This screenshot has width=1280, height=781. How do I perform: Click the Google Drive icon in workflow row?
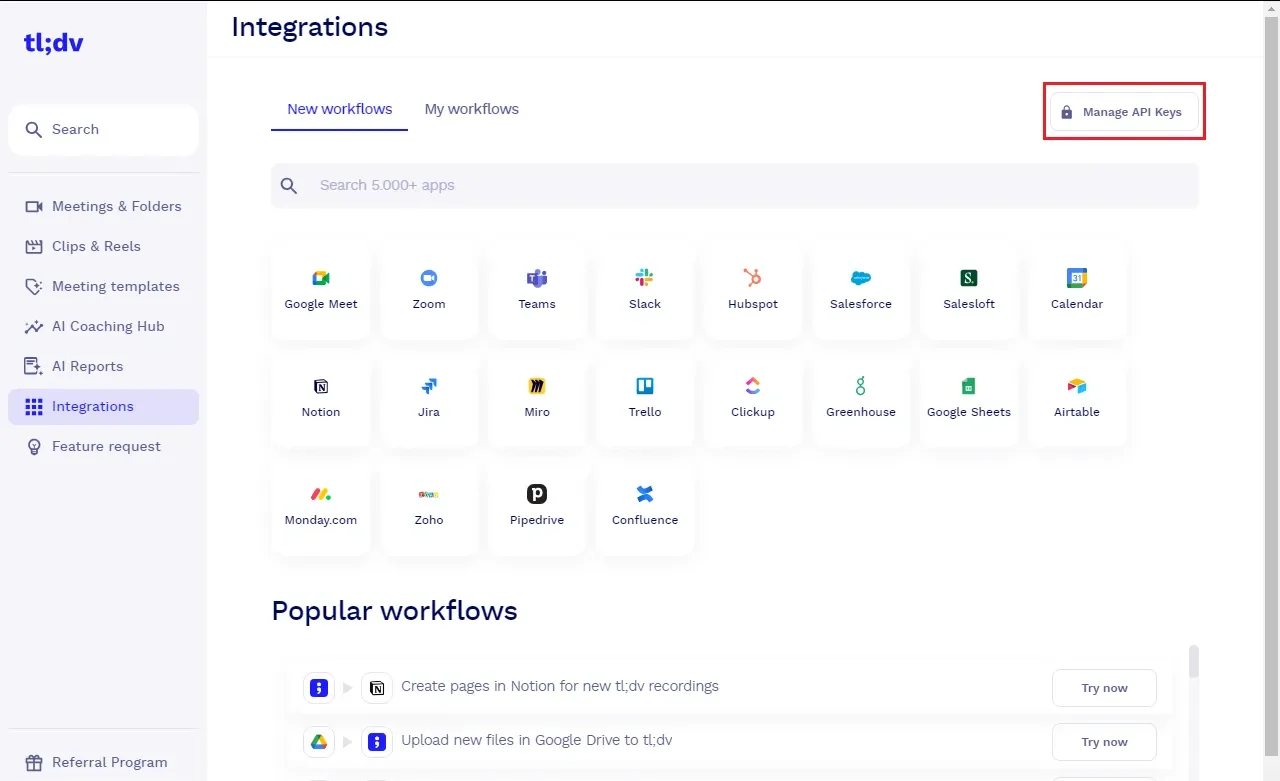point(319,742)
